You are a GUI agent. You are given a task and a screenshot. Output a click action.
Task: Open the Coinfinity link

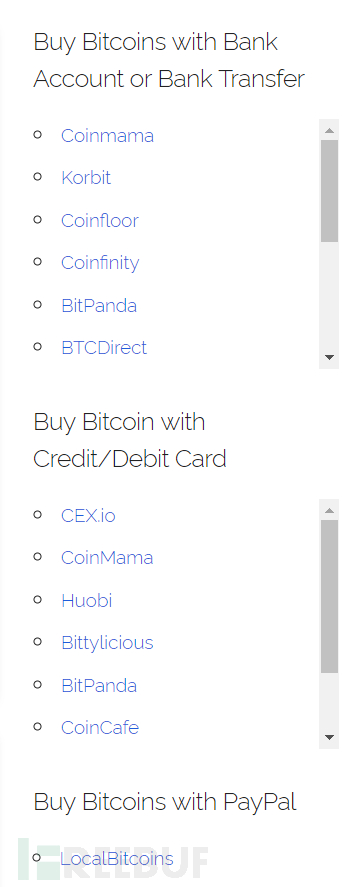(100, 262)
